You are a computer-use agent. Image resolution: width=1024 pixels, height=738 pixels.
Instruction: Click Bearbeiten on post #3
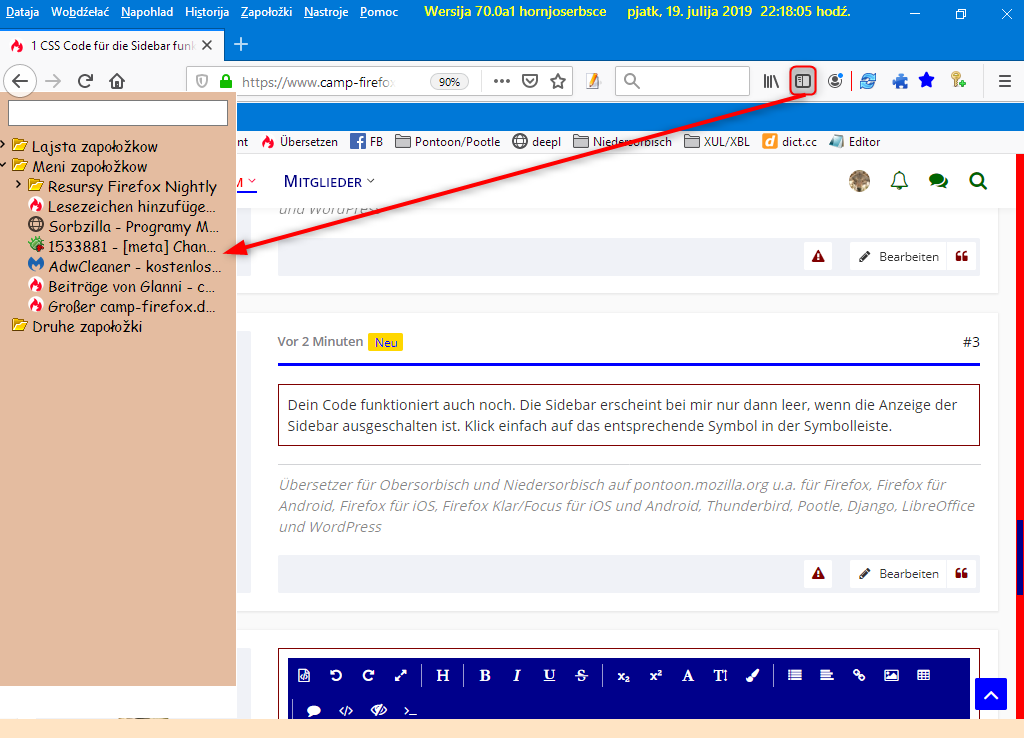point(898,573)
